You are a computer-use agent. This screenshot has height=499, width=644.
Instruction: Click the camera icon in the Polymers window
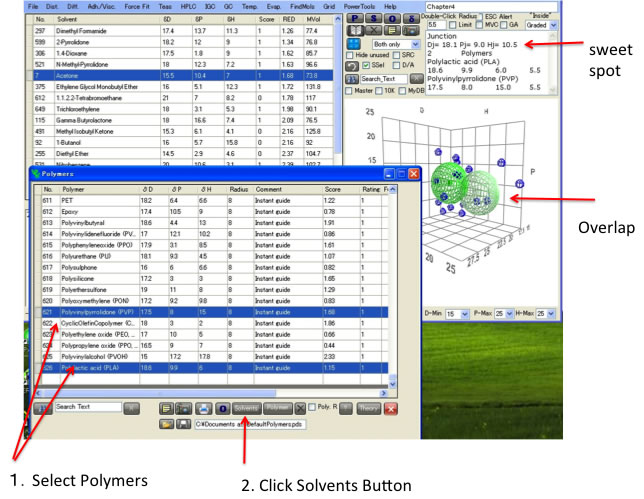pyautogui.click(x=184, y=409)
